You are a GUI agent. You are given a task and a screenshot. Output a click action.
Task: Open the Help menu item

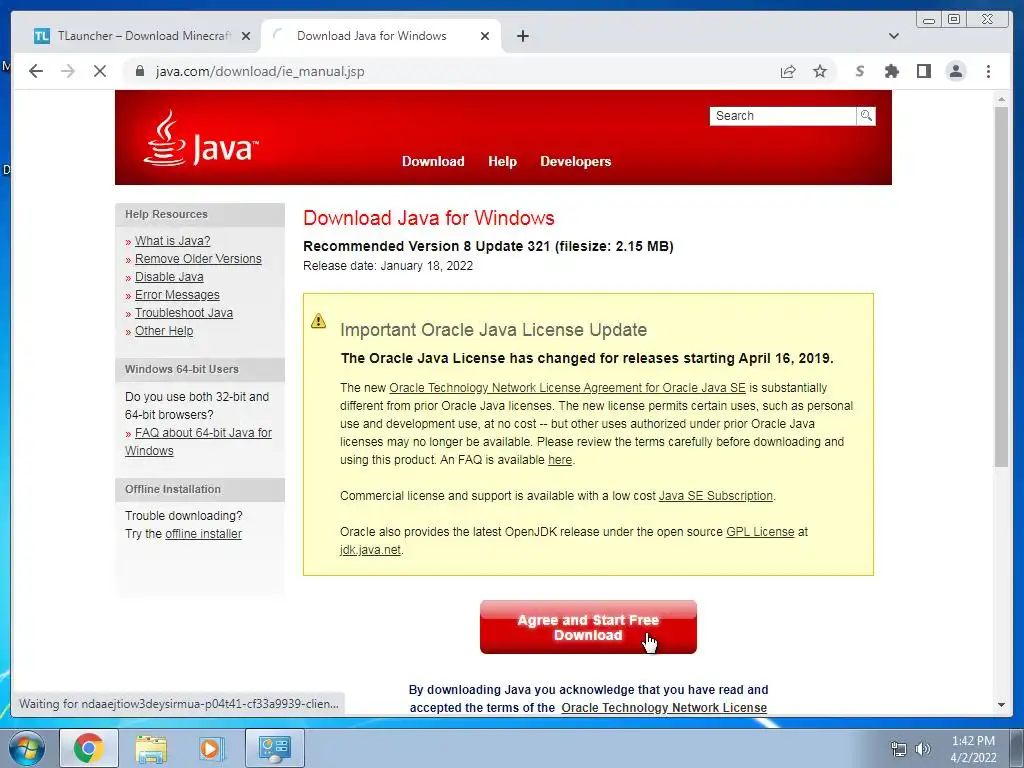pyautogui.click(x=502, y=161)
